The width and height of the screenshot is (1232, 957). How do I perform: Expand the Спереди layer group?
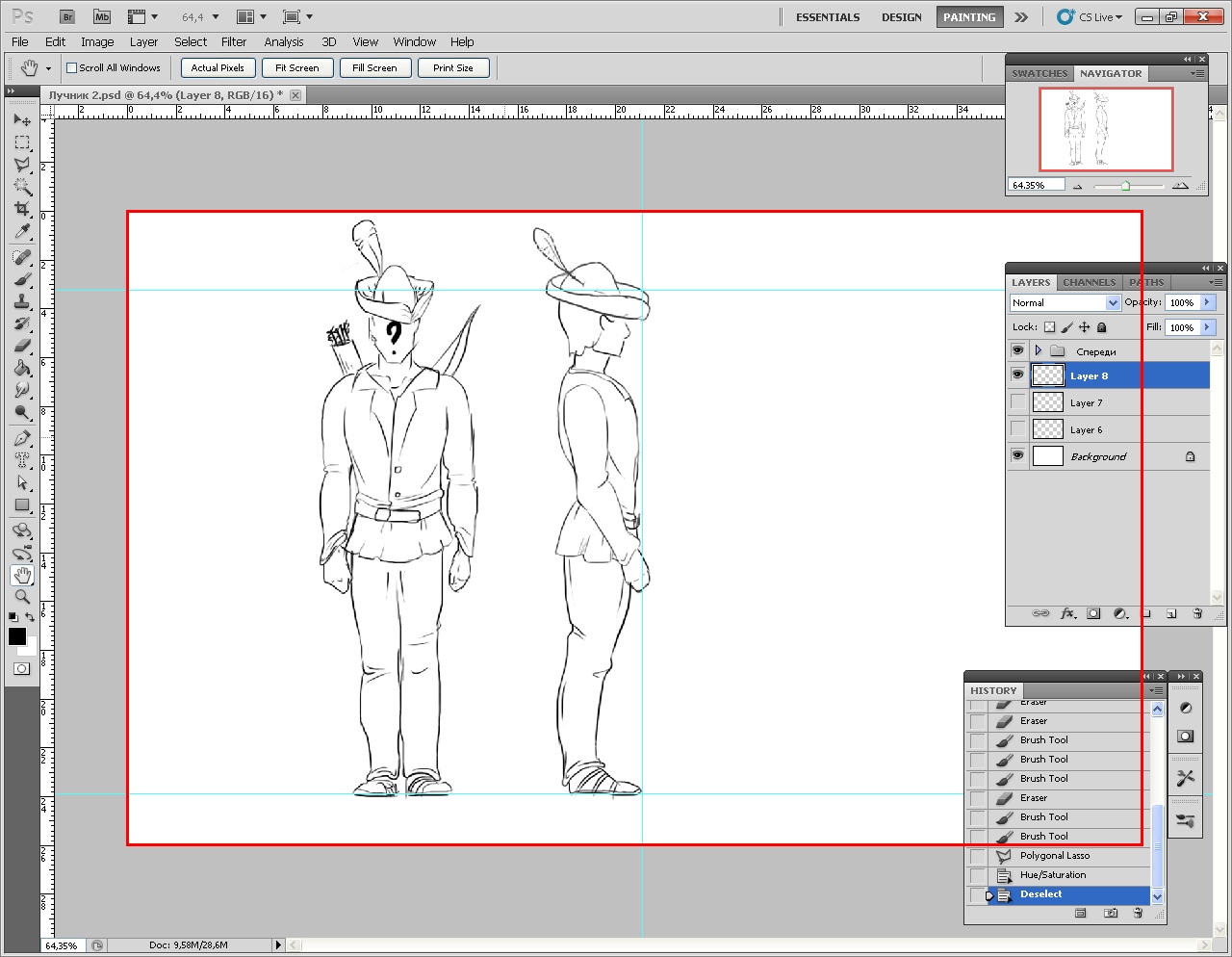coord(1038,350)
